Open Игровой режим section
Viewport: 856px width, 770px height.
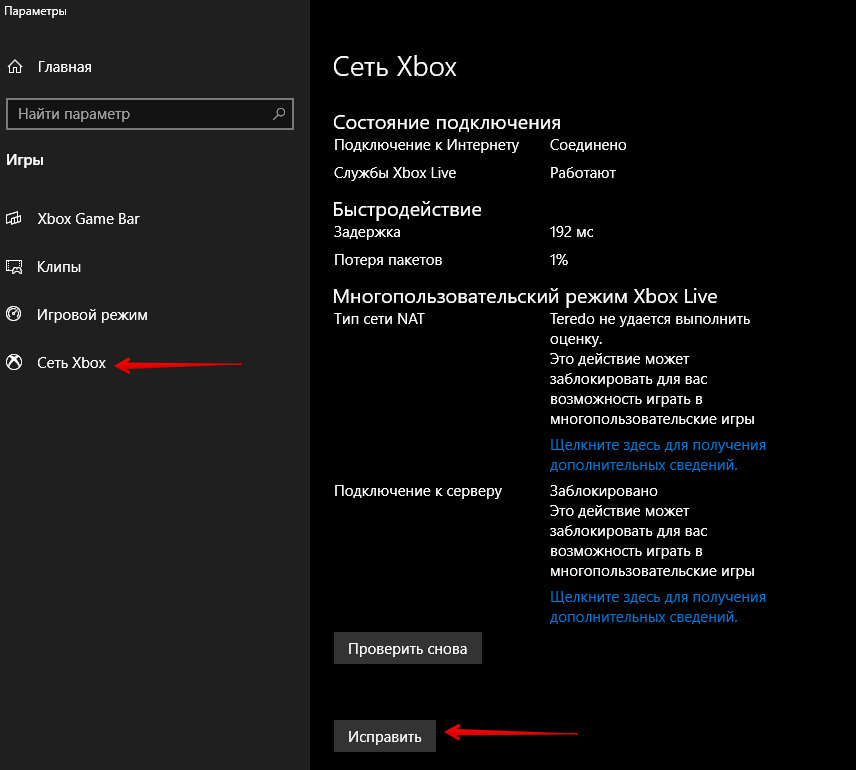92,315
